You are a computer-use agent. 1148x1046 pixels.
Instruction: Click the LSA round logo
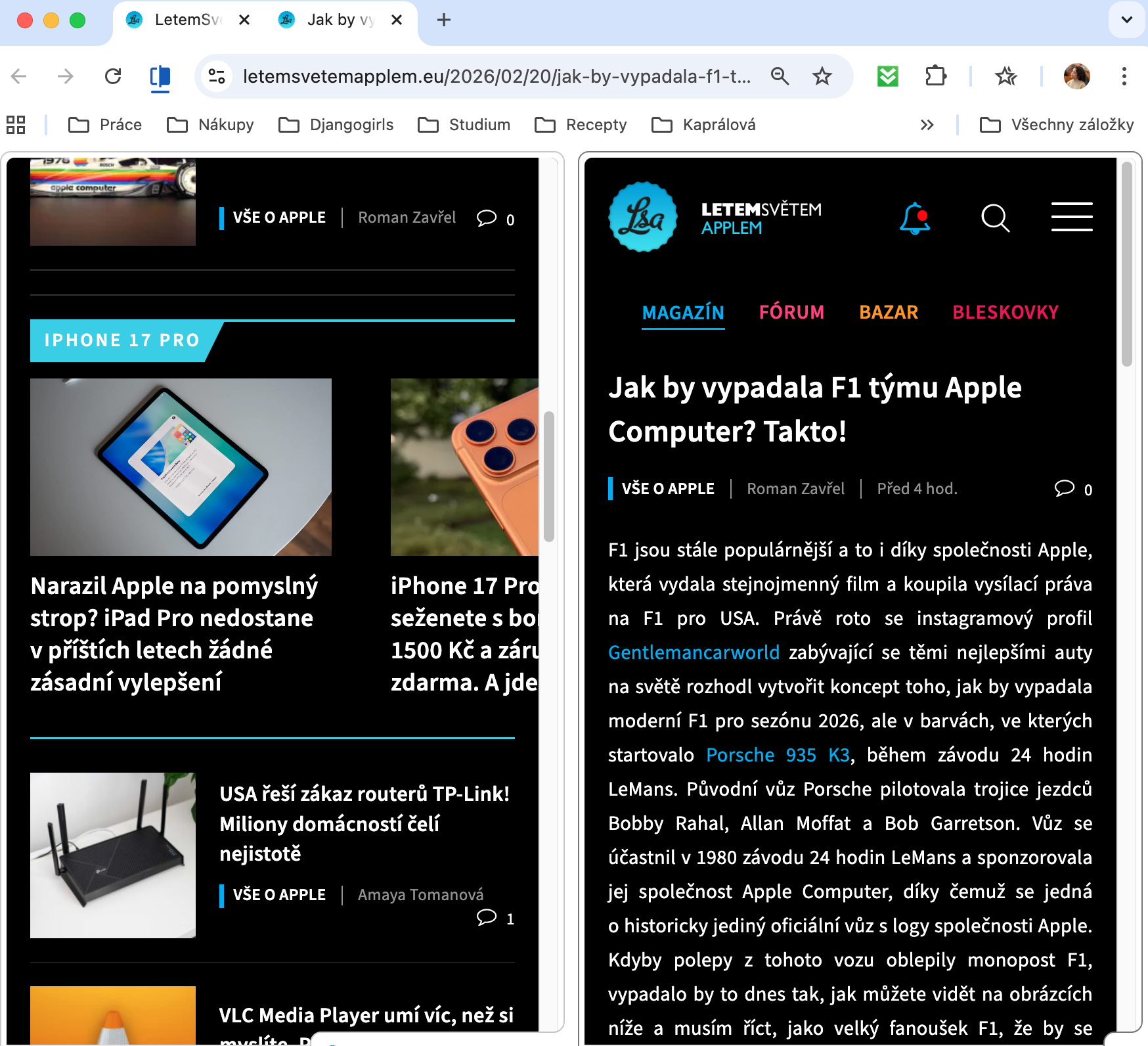tap(643, 217)
